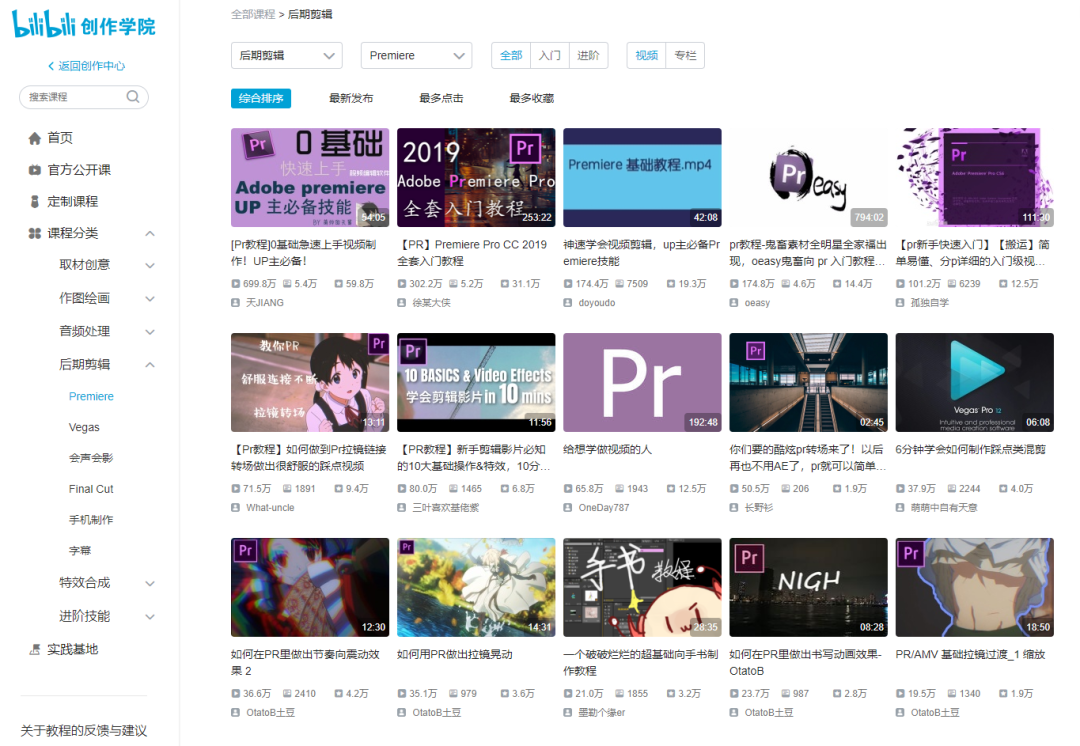Open the 10 BASICS & Video Effects thumbnail
This screenshot has width=1080, height=746.
point(476,382)
